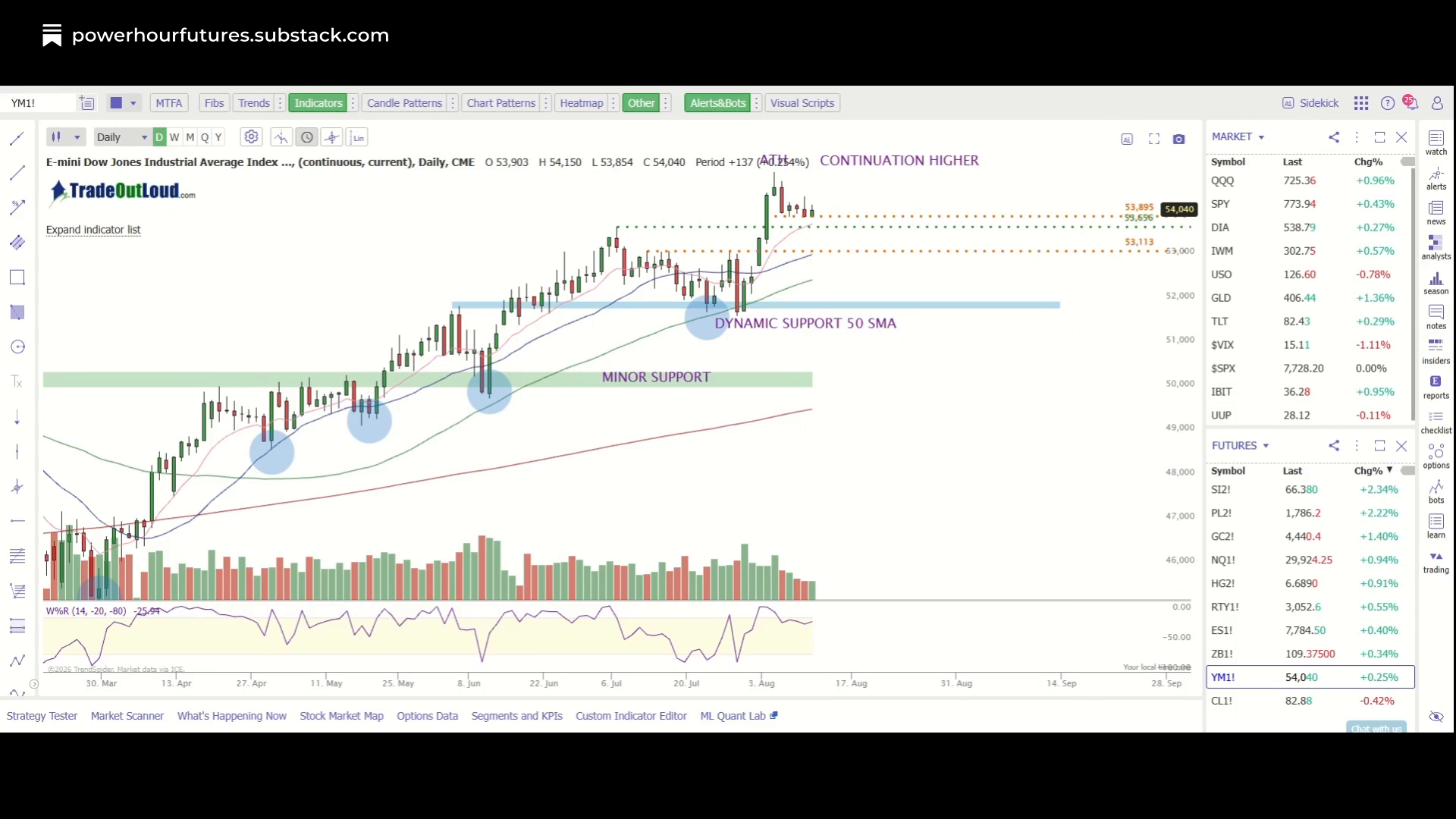Open the chart type dropdown
This screenshot has height=819, width=1456.
click(x=64, y=137)
